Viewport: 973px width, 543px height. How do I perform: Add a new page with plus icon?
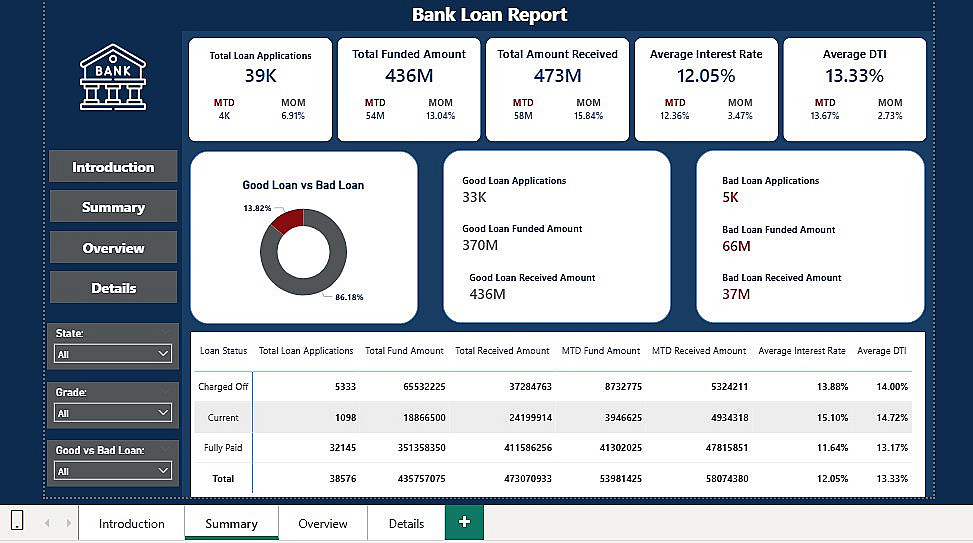[x=464, y=523]
